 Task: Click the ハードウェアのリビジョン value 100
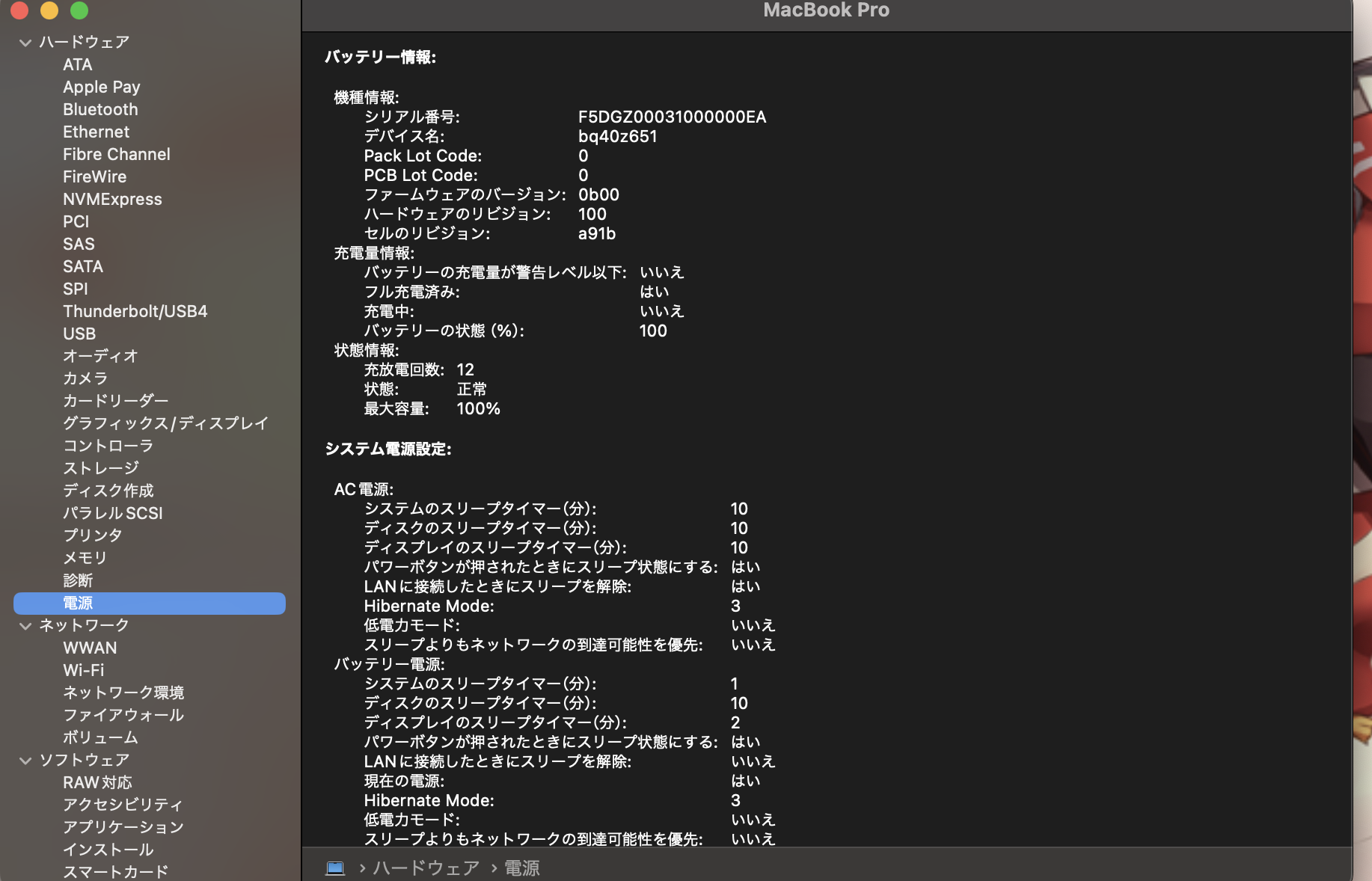(x=592, y=215)
